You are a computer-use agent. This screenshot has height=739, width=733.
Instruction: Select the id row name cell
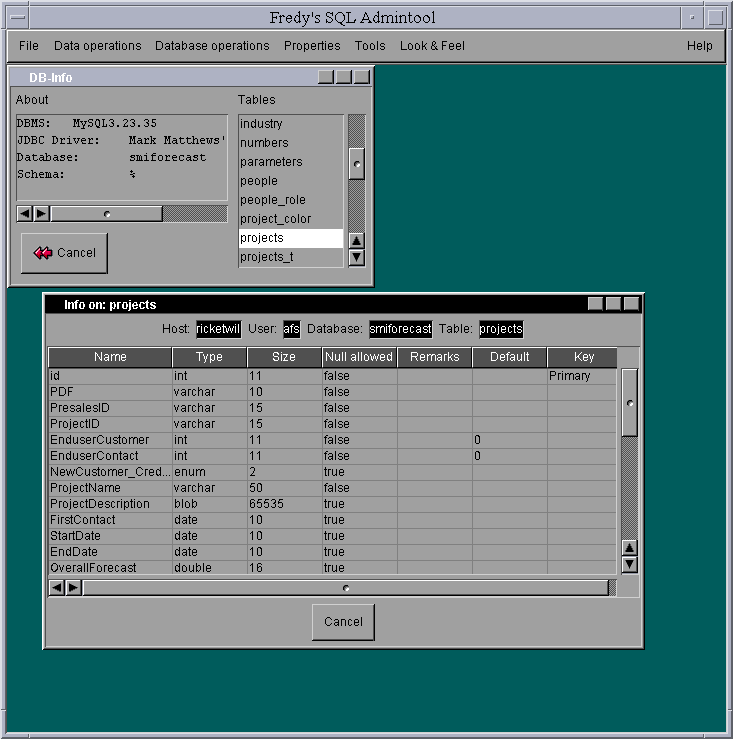coord(110,376)
